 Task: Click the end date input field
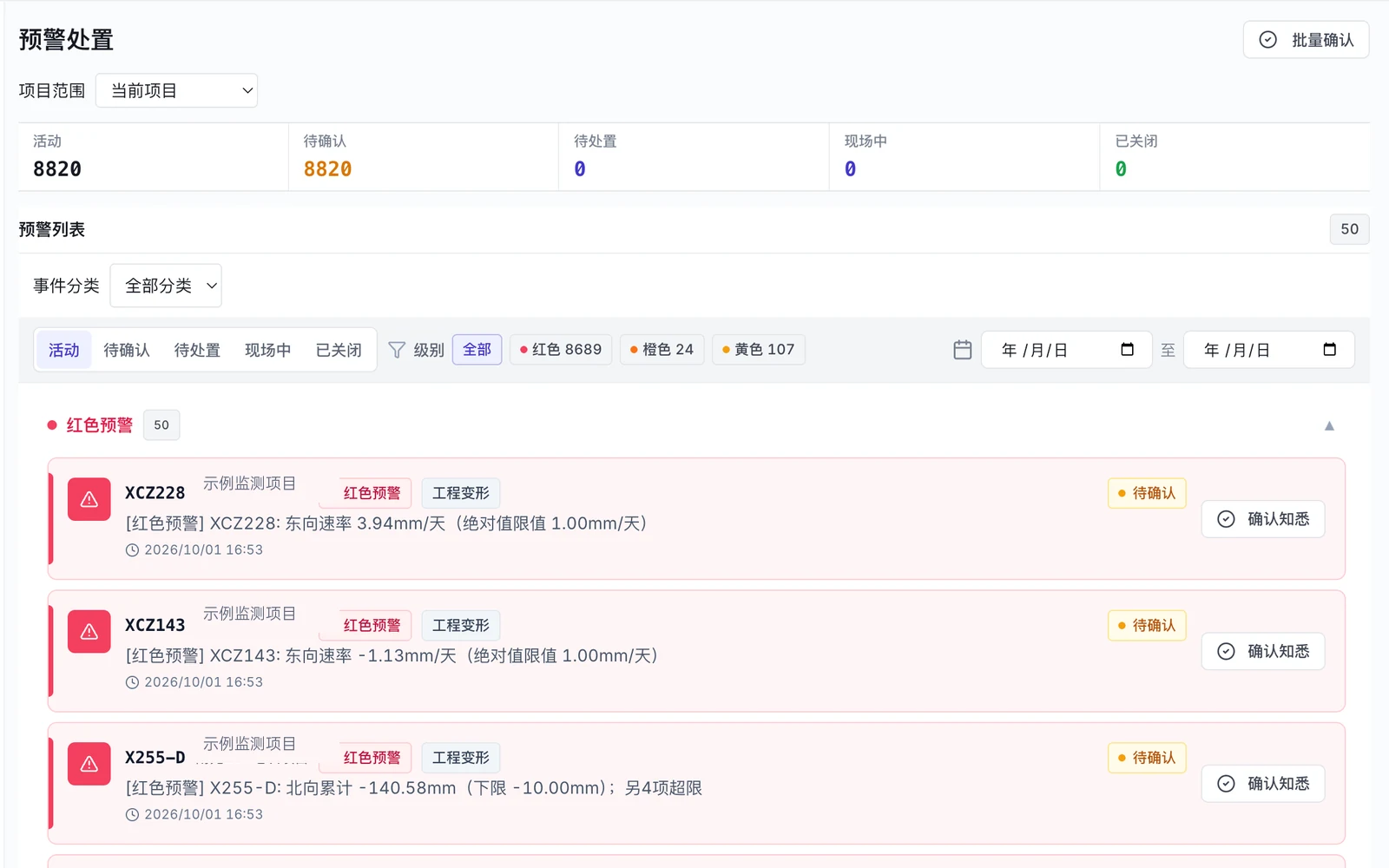[1268, 350]
